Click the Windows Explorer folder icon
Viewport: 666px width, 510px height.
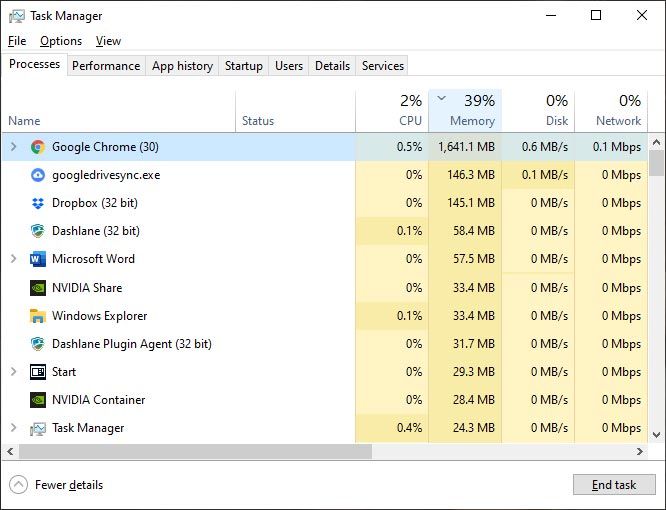click(38, 316)
